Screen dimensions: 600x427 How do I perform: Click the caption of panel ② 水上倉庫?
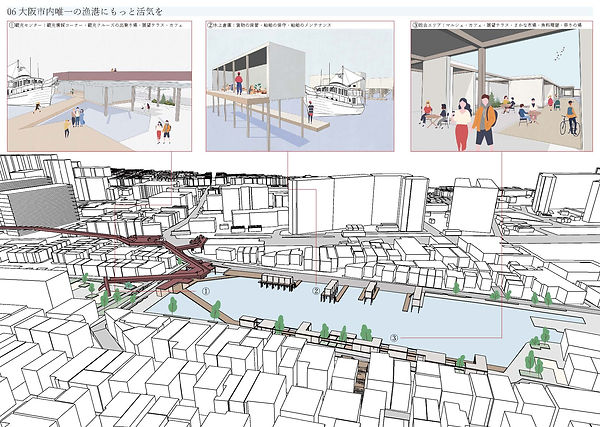click(x=269, y=25)
